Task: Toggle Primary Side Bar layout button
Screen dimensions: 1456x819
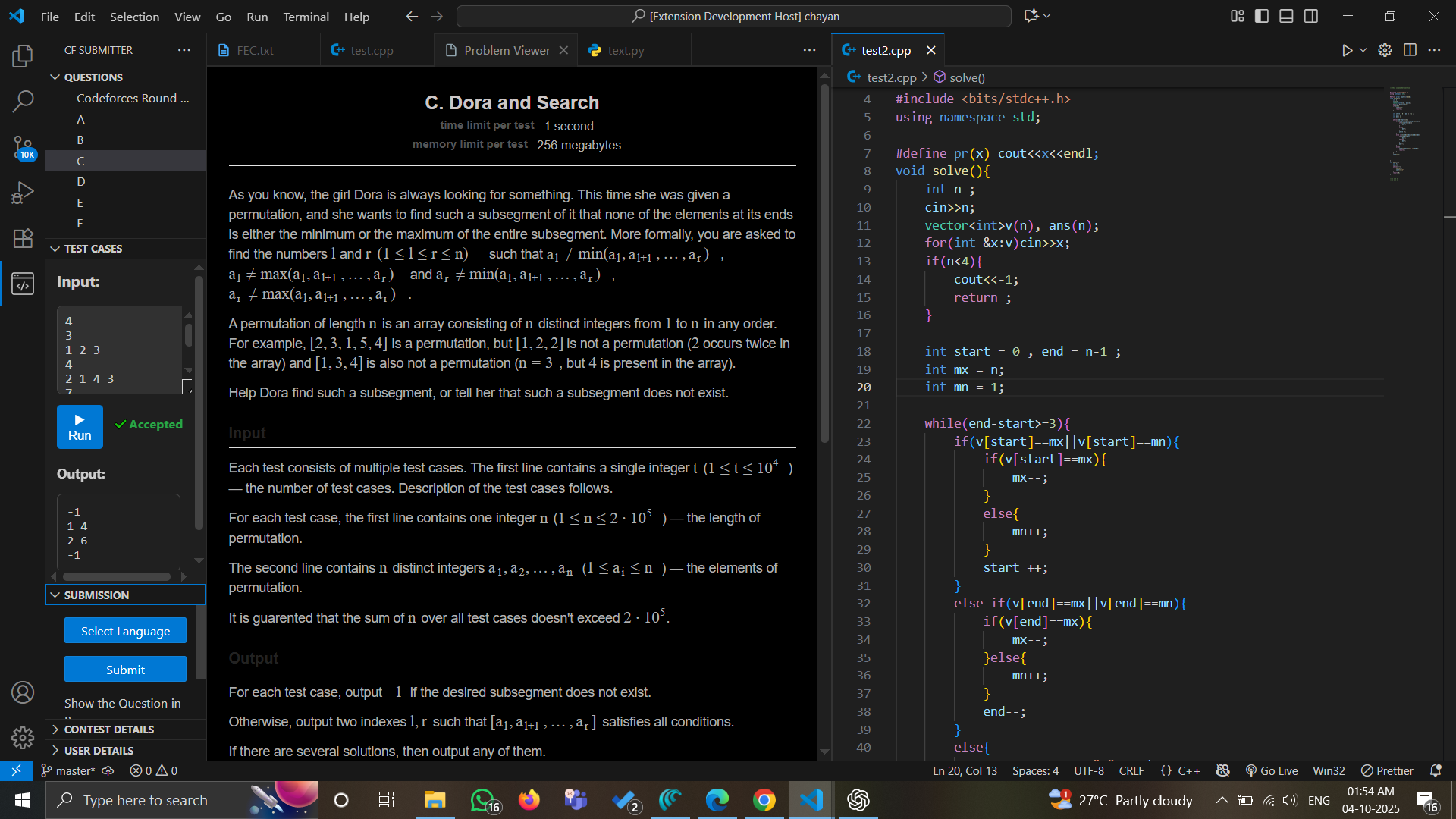Action: (1262, 16)
